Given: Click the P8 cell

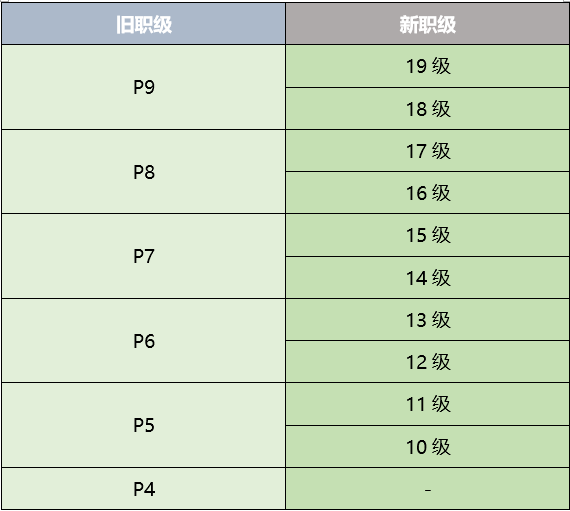Looking at the screenshot, I should 144,172.
